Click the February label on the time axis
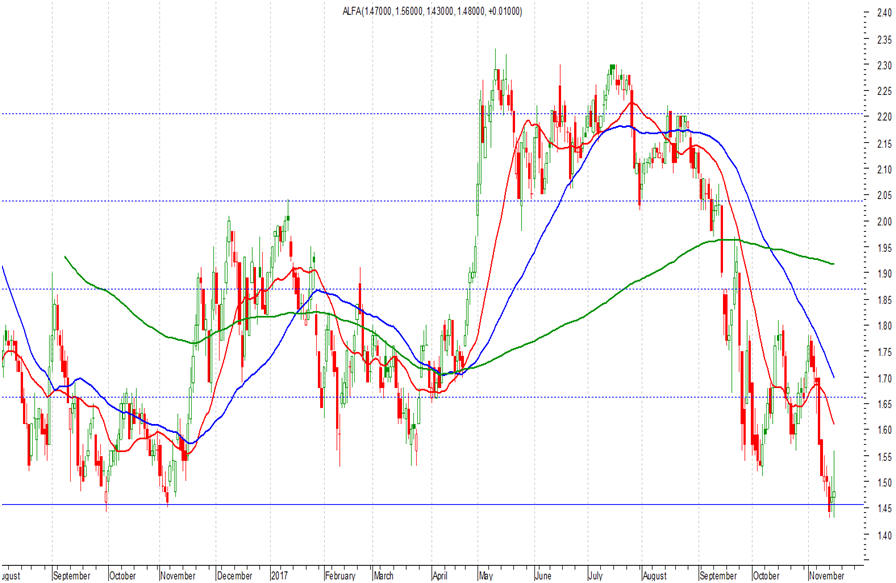Screen dimensions: 896x583 point(340,576)
